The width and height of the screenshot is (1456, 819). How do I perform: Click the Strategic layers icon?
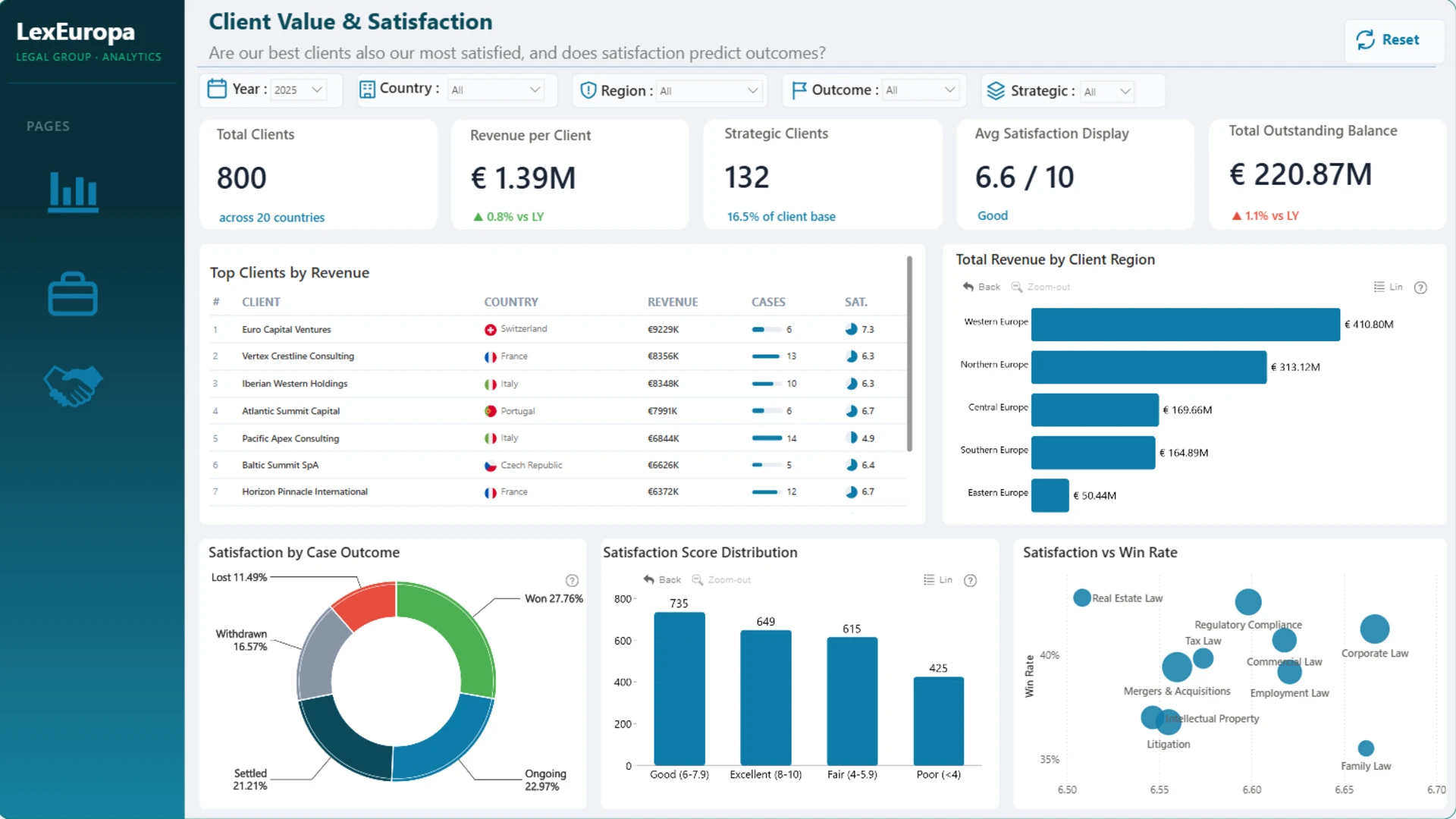(996, 91)
